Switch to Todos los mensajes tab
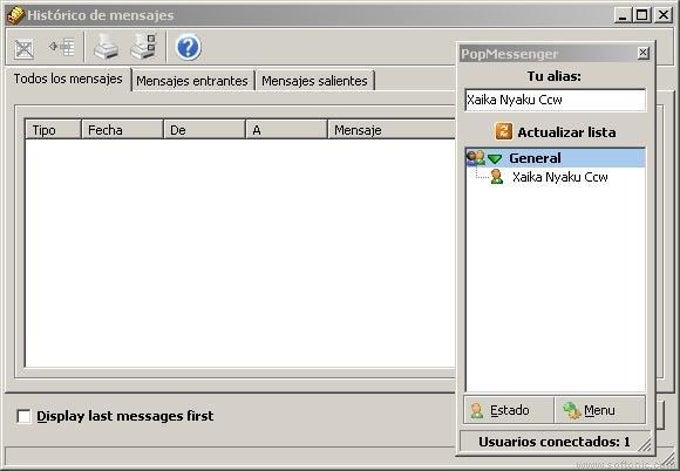680x471 pixels. [x=68, y=79]
